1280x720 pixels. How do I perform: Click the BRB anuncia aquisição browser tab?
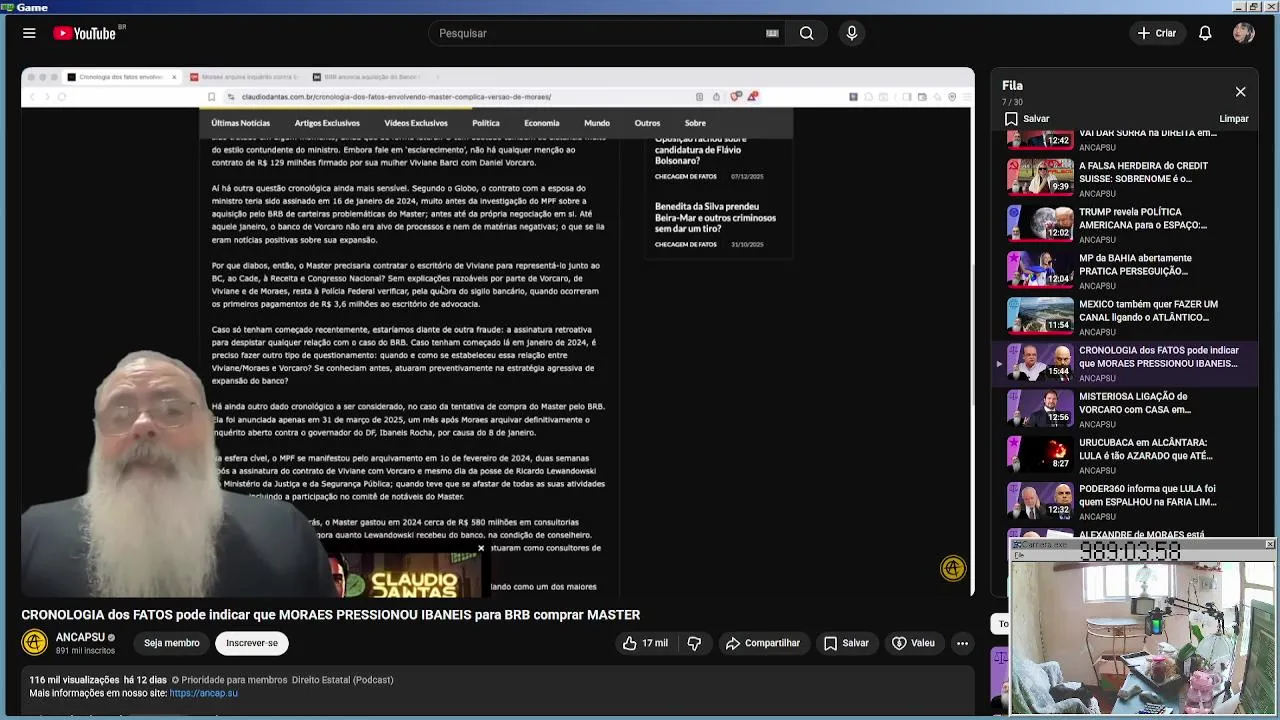366,77
